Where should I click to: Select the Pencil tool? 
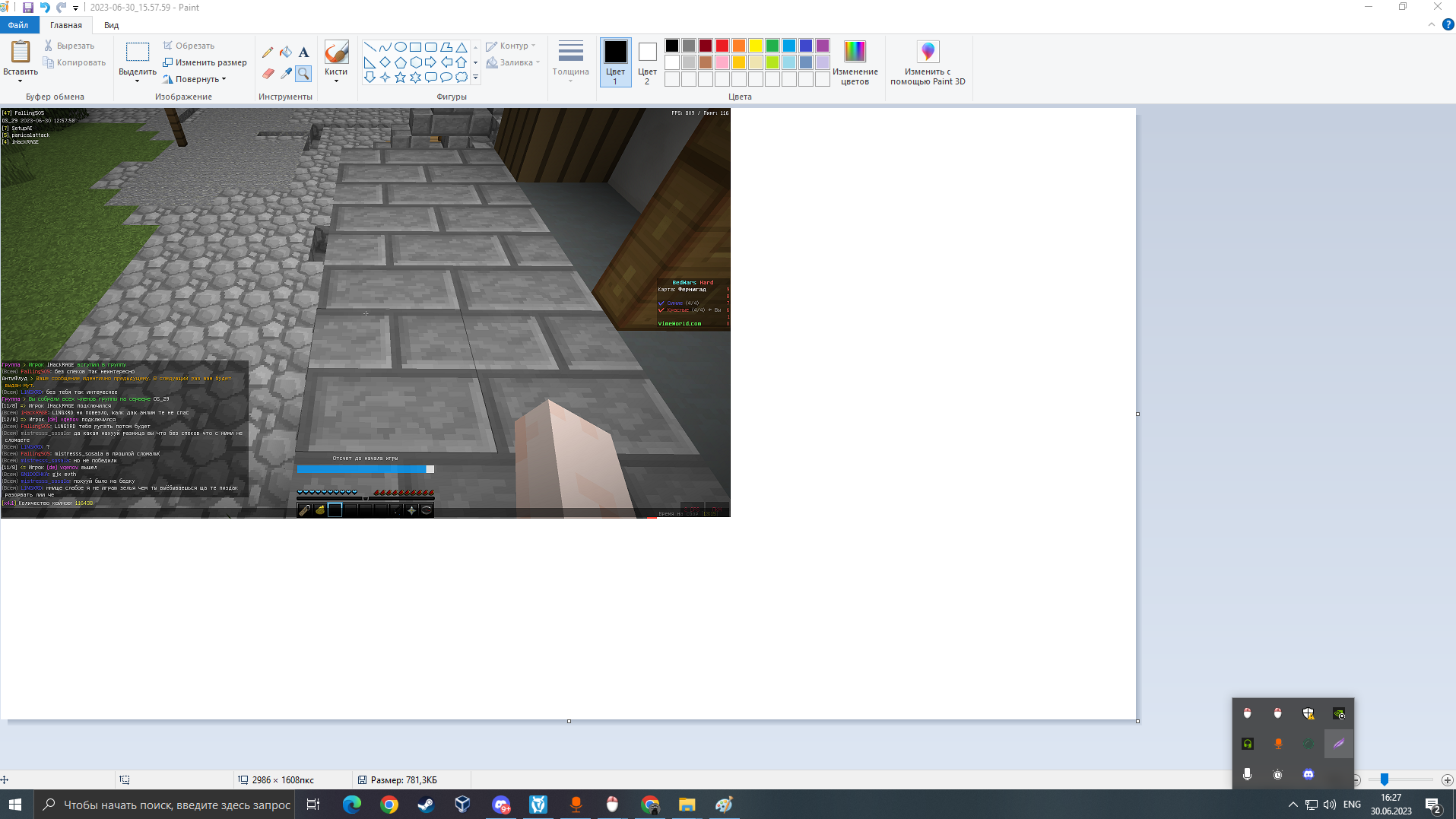point(268,52)
